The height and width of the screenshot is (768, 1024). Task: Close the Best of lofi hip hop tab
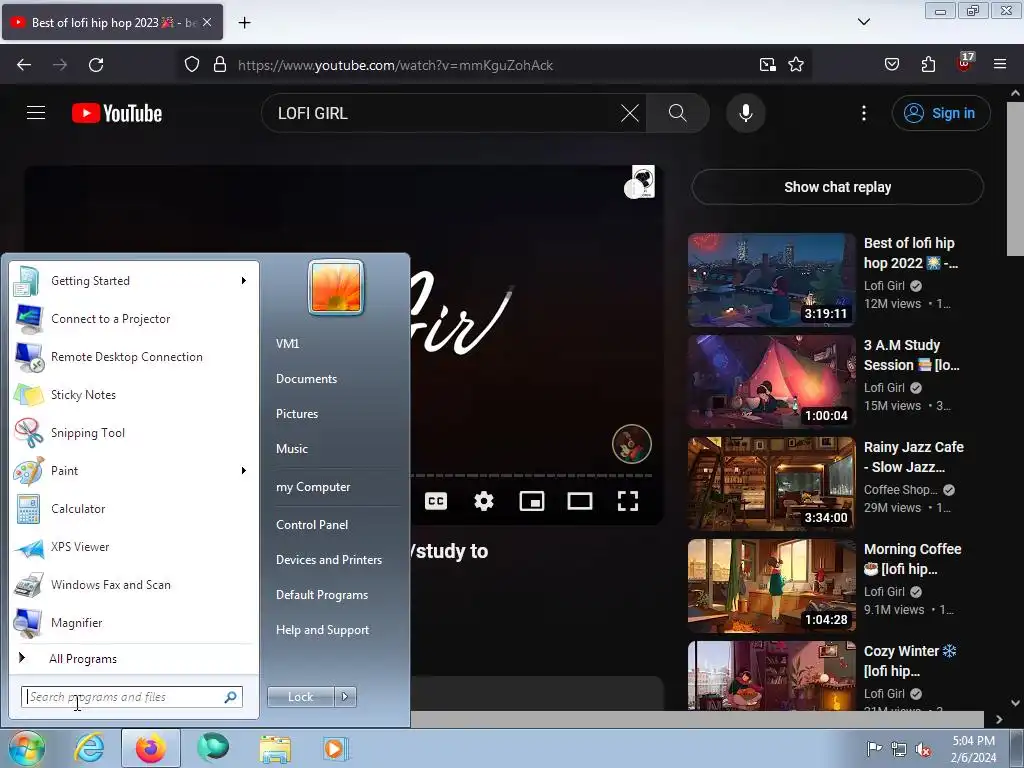(206, 22)
